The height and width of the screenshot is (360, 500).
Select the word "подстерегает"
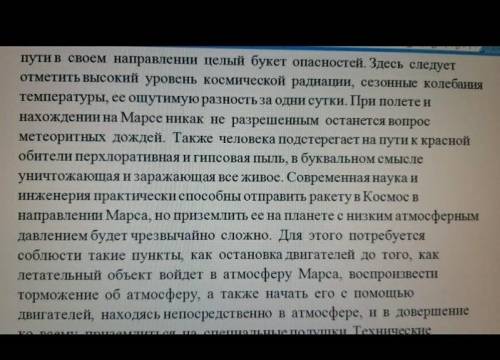coord(319,140)
